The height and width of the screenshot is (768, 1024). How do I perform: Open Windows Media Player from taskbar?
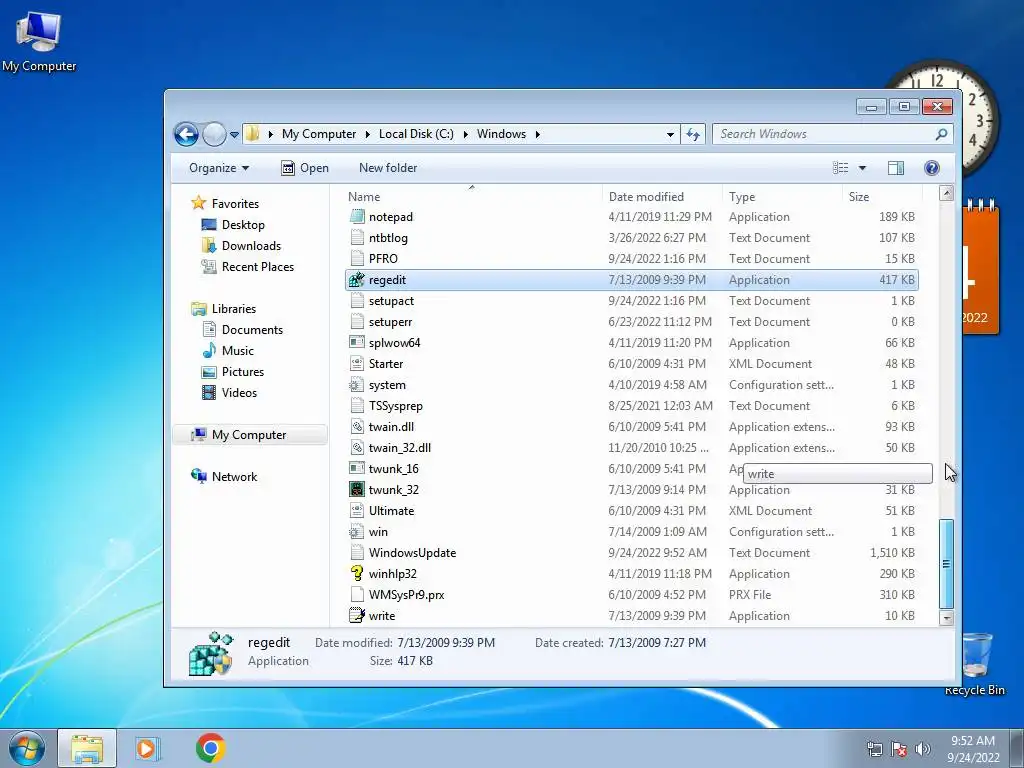coord(148,748)
